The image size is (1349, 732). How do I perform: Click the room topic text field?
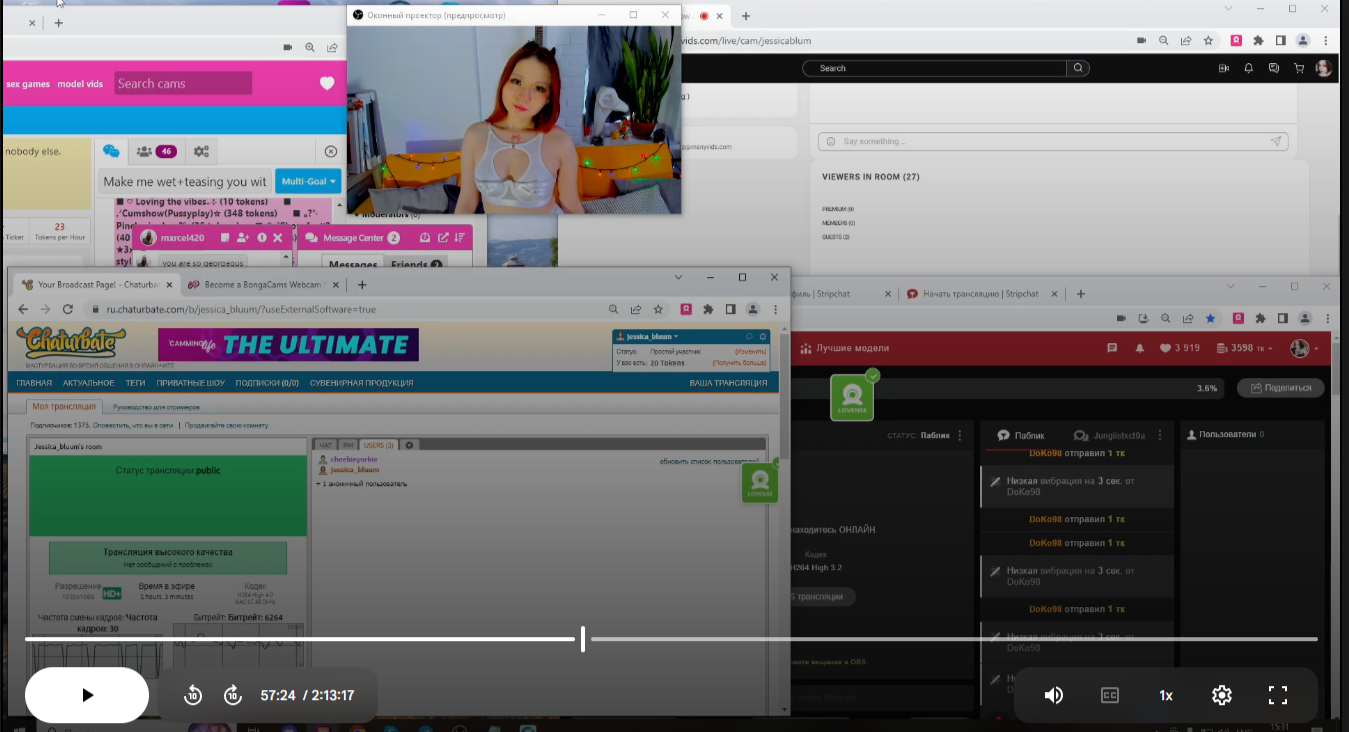click(185, 181)
